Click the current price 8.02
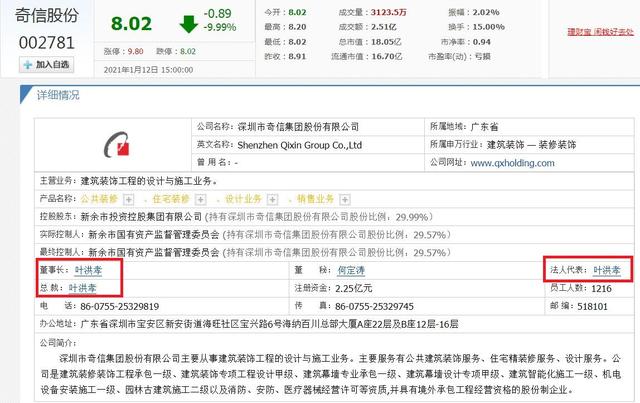The height and width of the screenshot is (403, 640). coord(131,24)
